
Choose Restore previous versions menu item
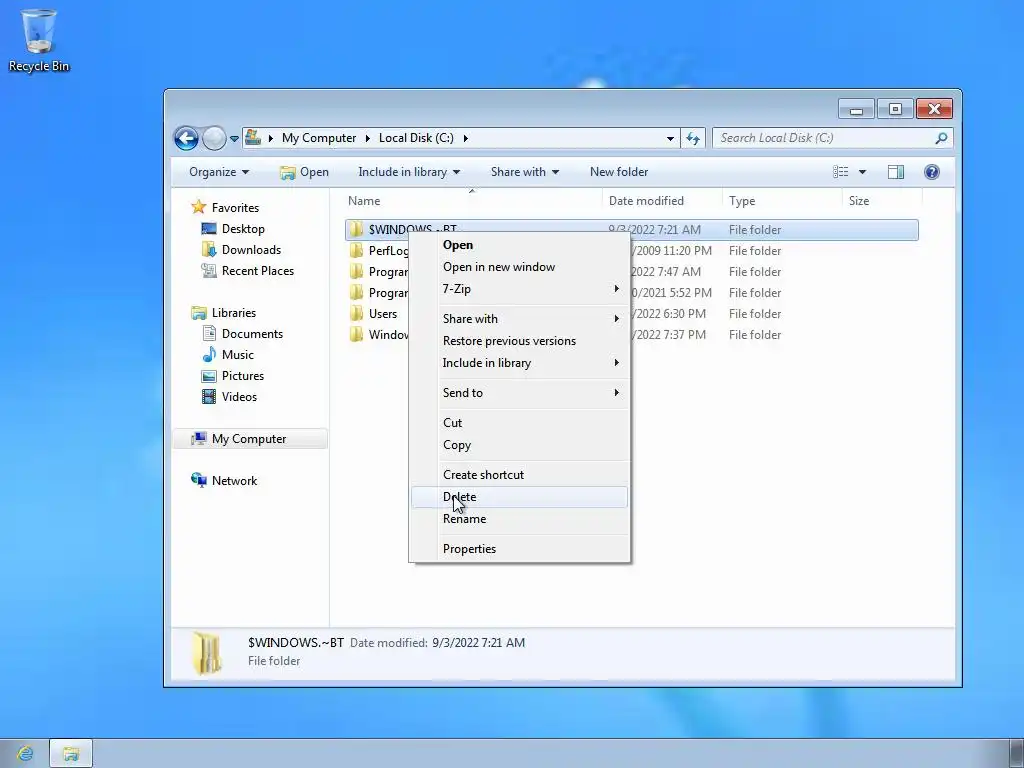point(519,341)
